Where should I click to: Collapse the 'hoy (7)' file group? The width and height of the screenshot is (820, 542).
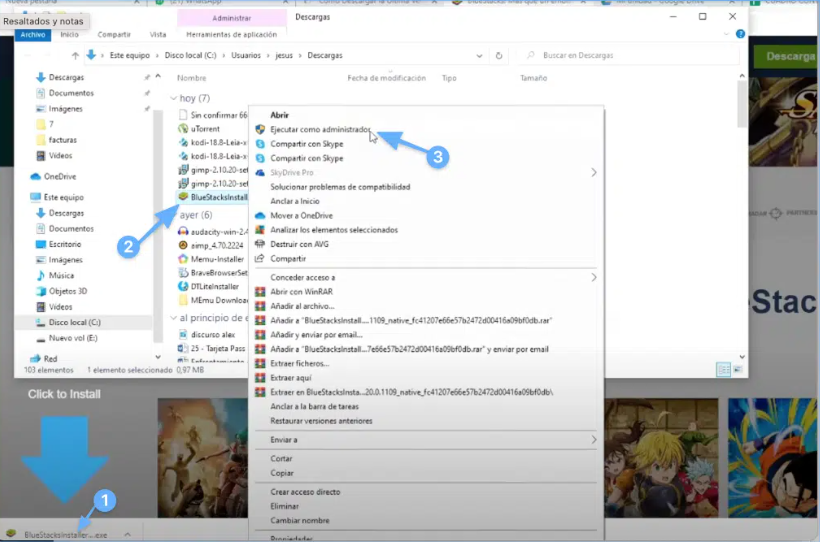pos(173,99)
